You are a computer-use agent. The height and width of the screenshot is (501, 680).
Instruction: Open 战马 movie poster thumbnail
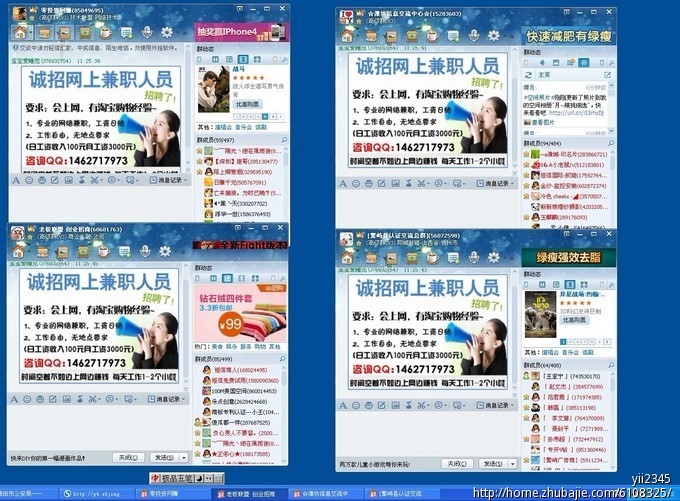213,89
